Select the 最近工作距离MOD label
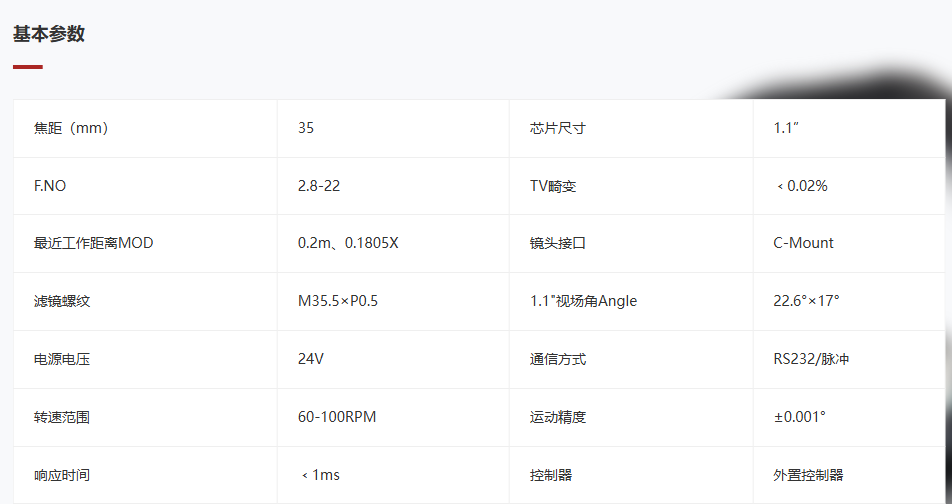The width and height of the screenshot is (952, 504). [x=94, y=243]
